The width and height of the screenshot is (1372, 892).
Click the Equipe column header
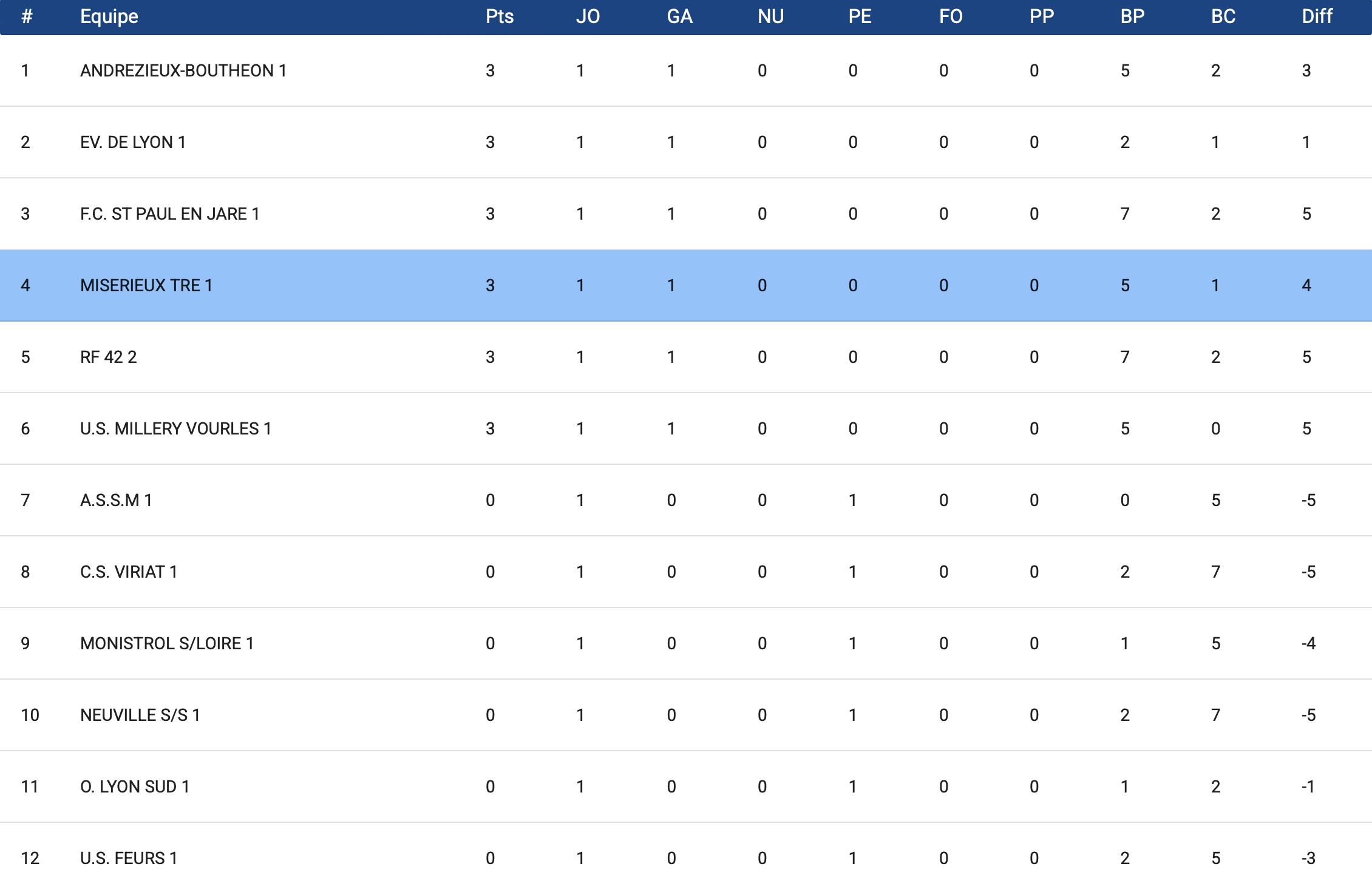pos(109,16)
